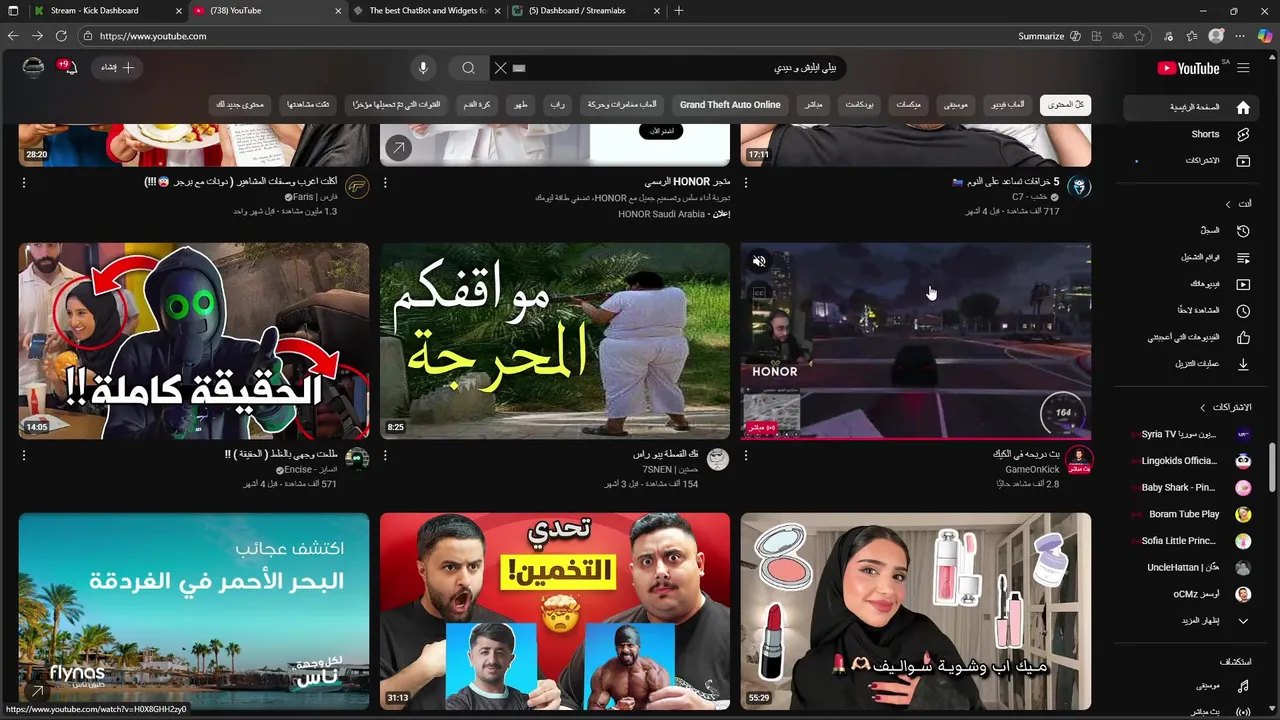
Task: Open the YouTube hamburger guide menu
Action: point(1243,68)
